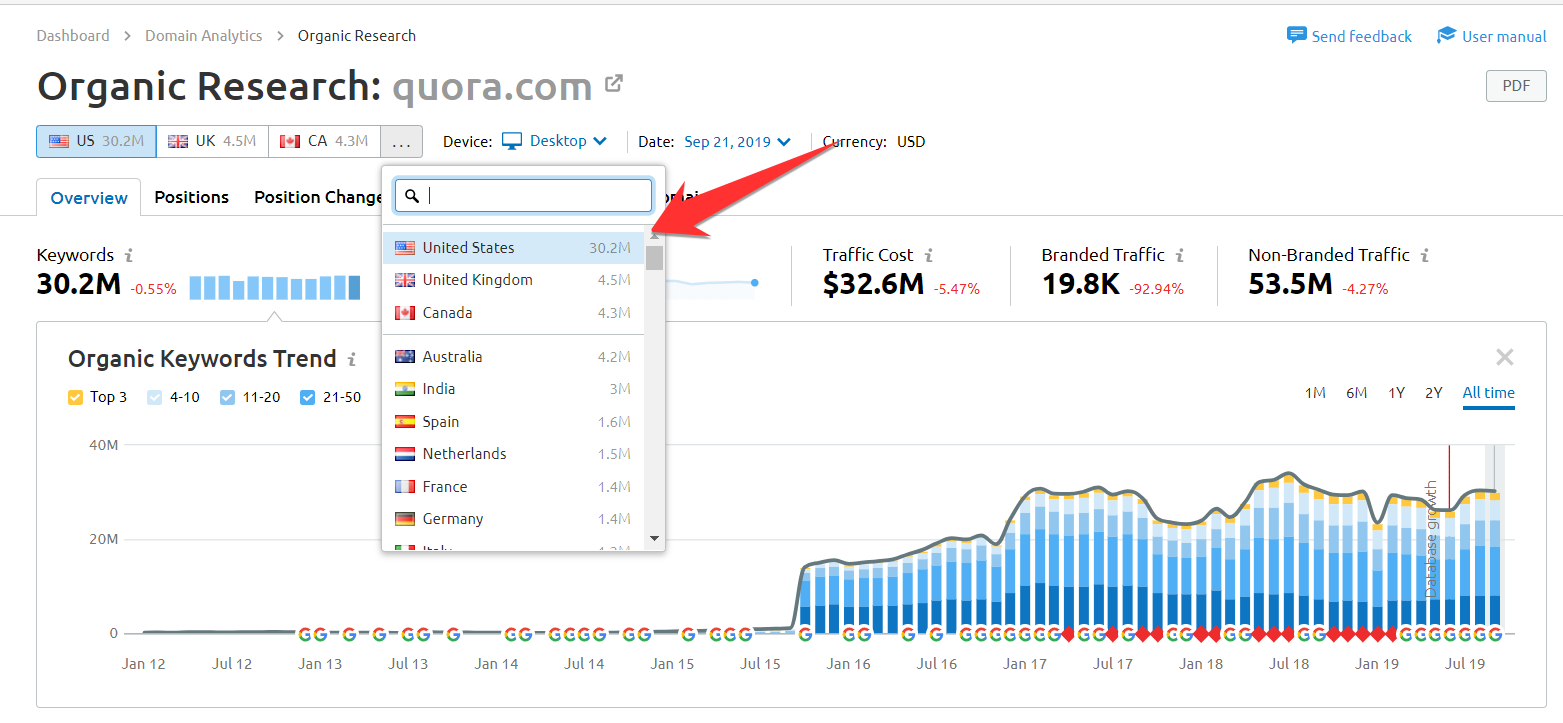The height and width of the screenshot is (723, 1563).
Task: Expand the Sep 21, 2019 date picker
Action: tap(738, 142)
